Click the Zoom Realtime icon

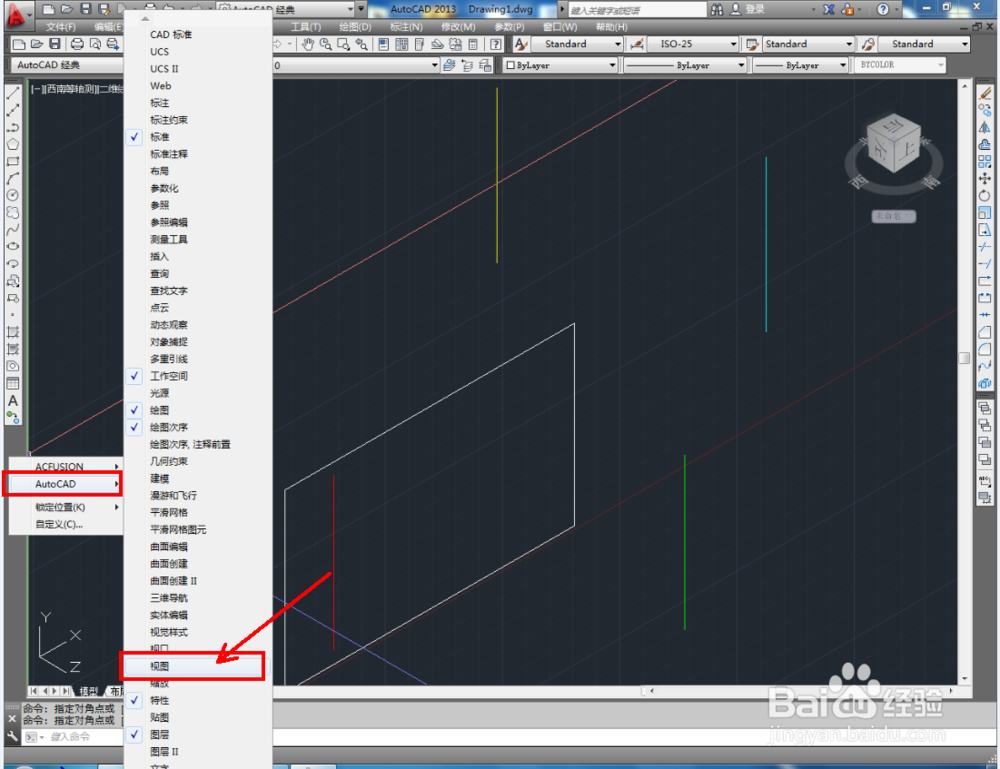(x=326, y=44)
